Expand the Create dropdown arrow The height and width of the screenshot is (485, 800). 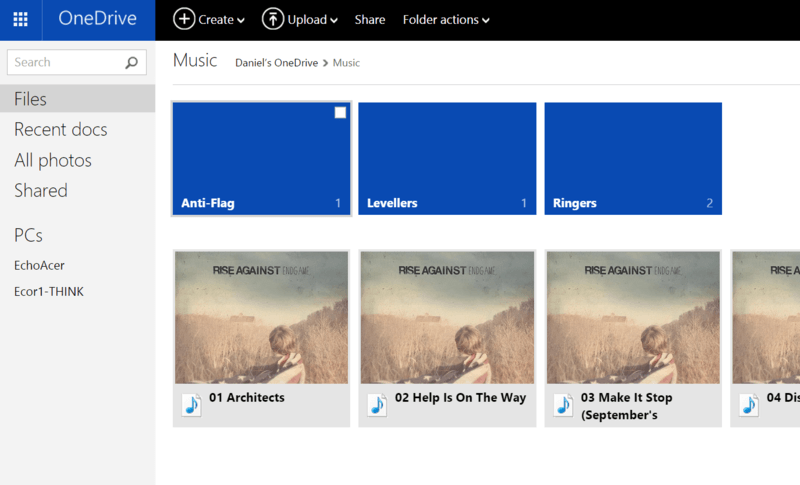241,21
